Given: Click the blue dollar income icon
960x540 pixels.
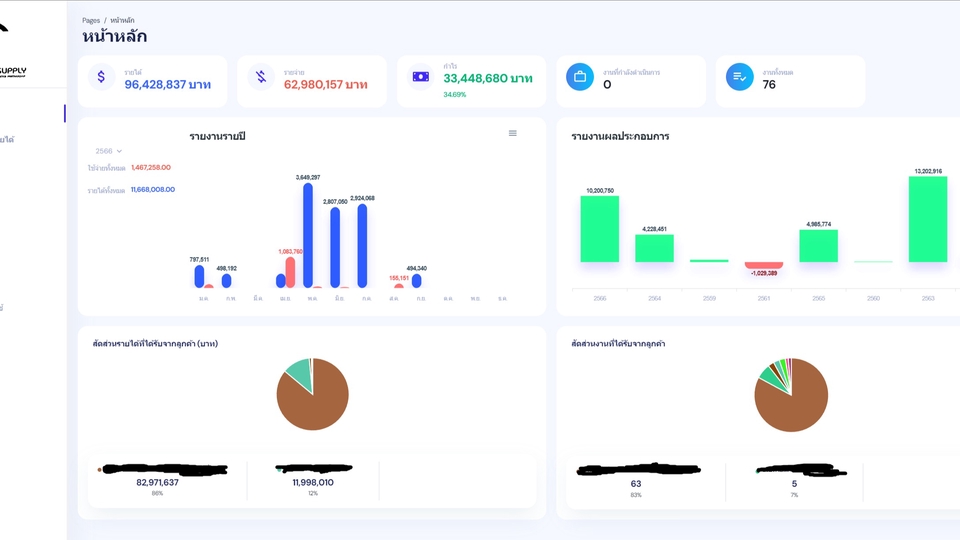Looking at the screenshot, I should point(101,77).
